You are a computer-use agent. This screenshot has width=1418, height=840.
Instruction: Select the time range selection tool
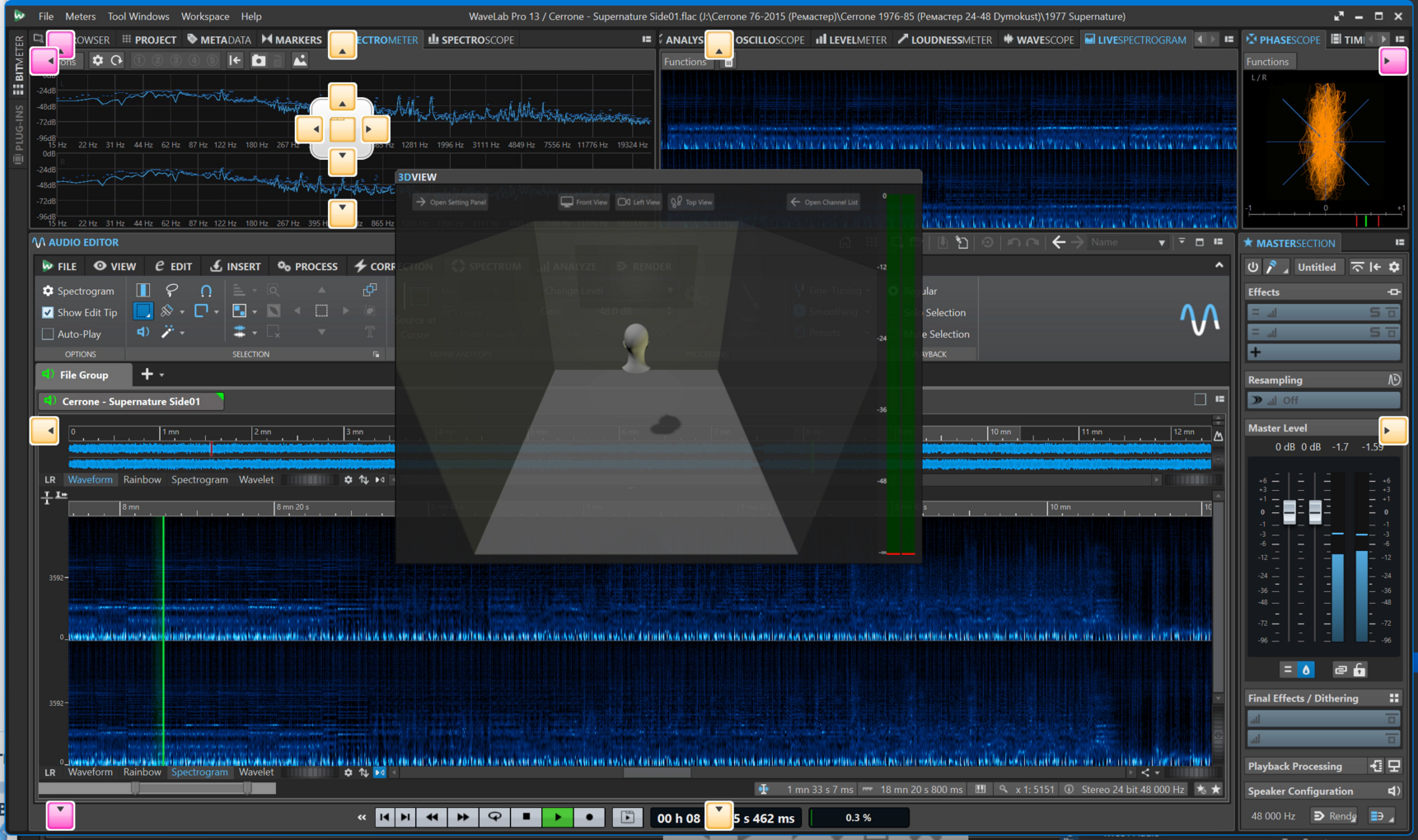pyautogui.click(x=143, y=290)
